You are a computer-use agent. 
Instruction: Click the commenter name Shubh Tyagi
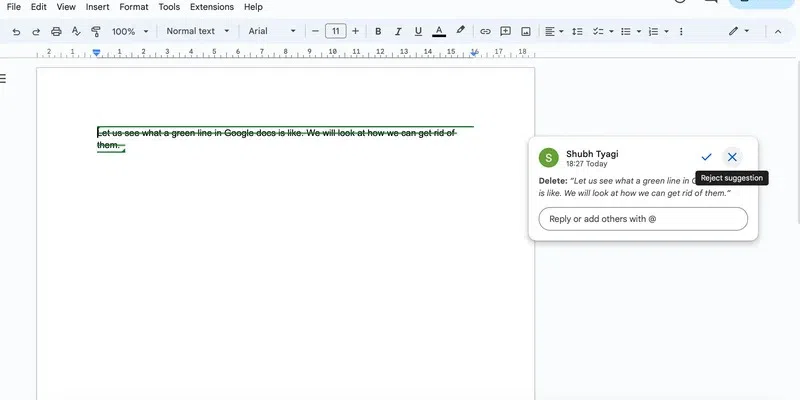(x=592, y=154)
